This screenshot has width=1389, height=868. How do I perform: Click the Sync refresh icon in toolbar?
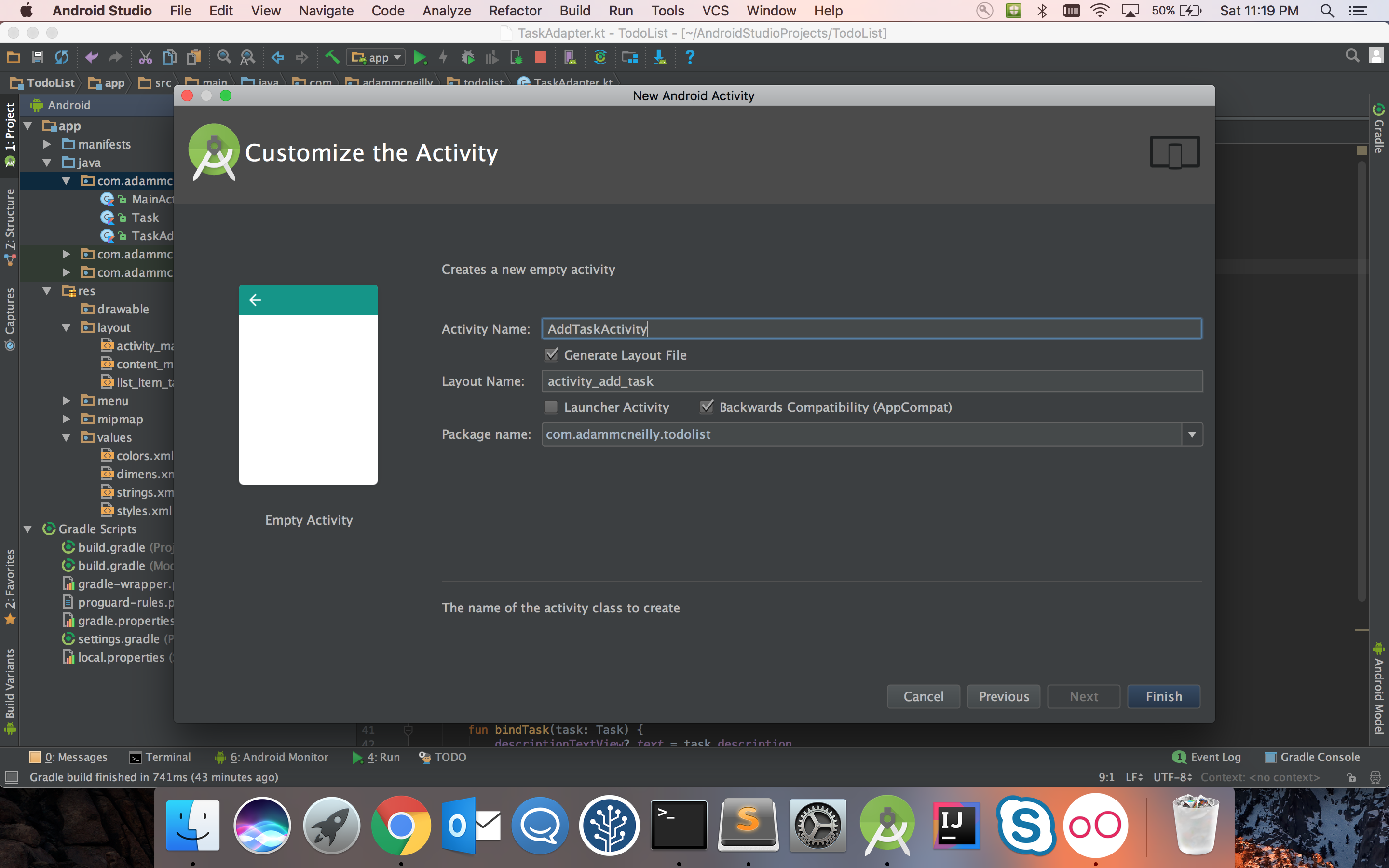[x=61, y=57]
